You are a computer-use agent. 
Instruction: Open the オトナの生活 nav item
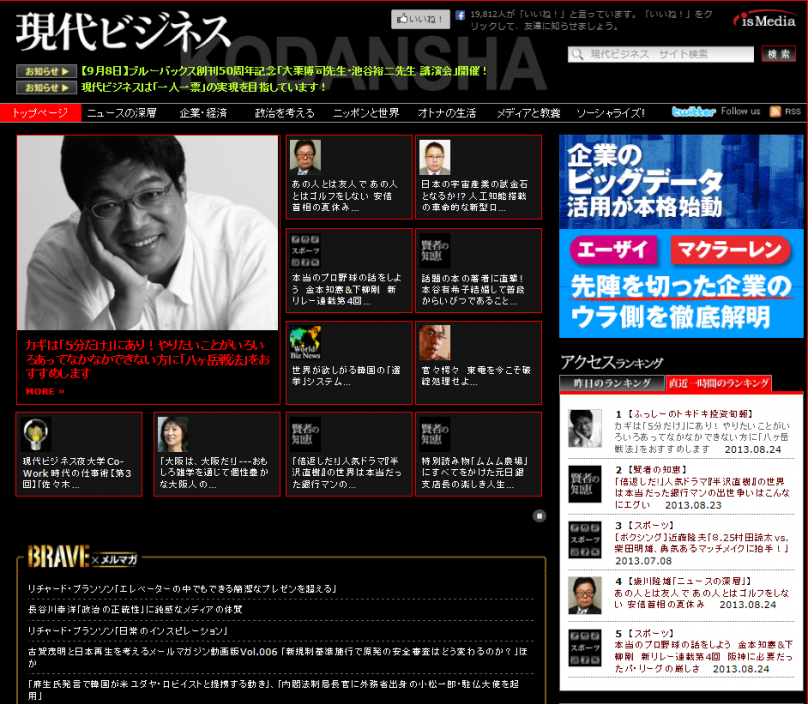pos(447,113)
